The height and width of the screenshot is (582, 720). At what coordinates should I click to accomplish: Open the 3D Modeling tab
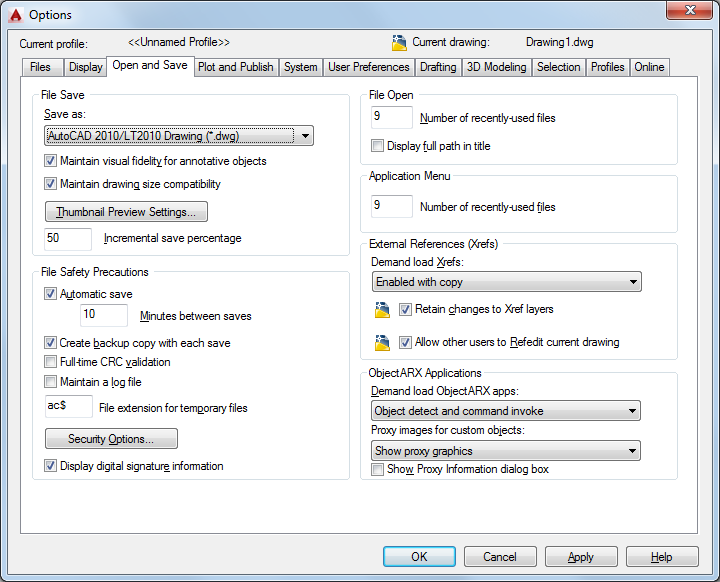(497, 67)
